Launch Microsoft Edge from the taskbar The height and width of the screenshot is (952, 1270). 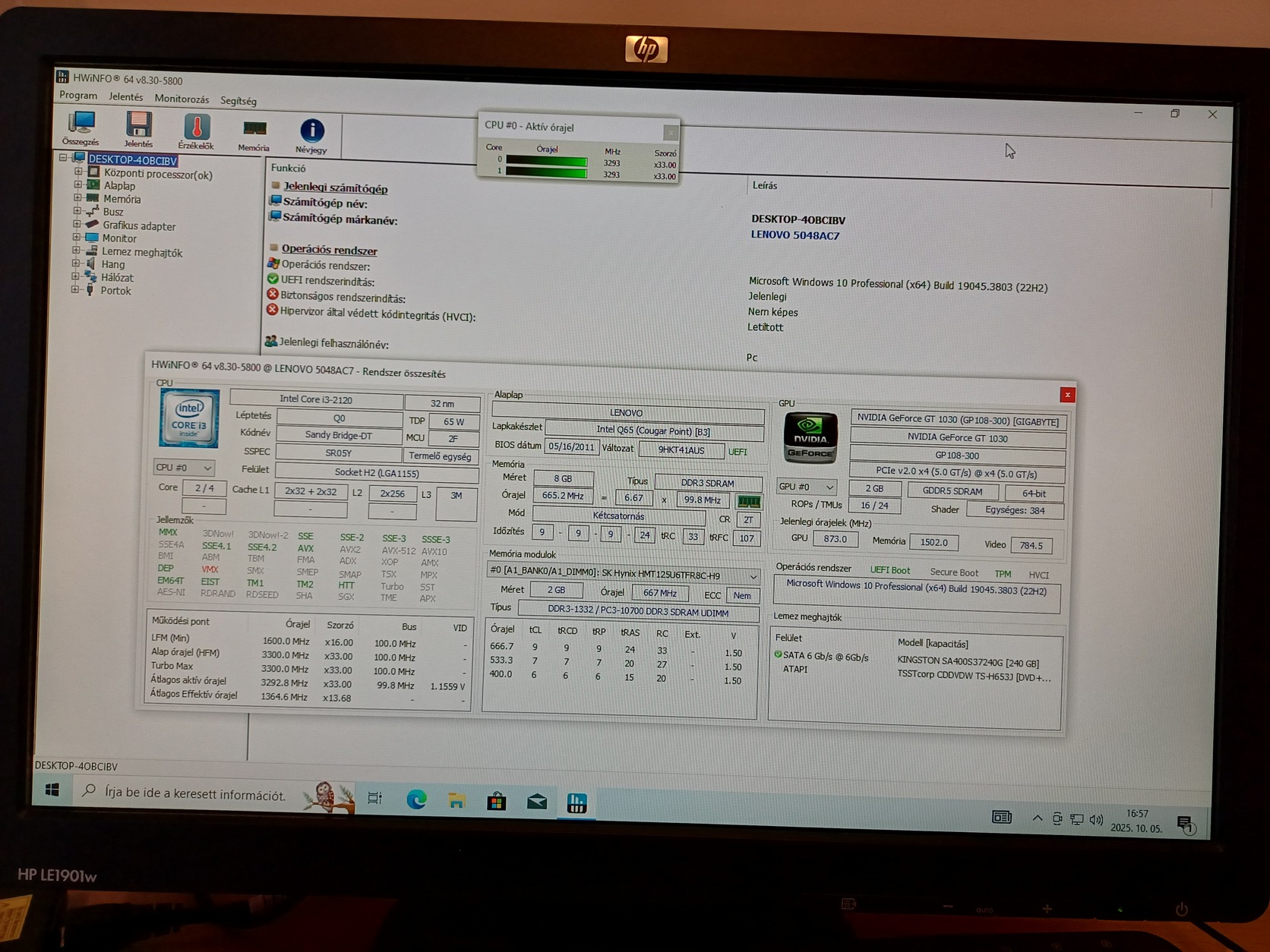coord(416,799)
